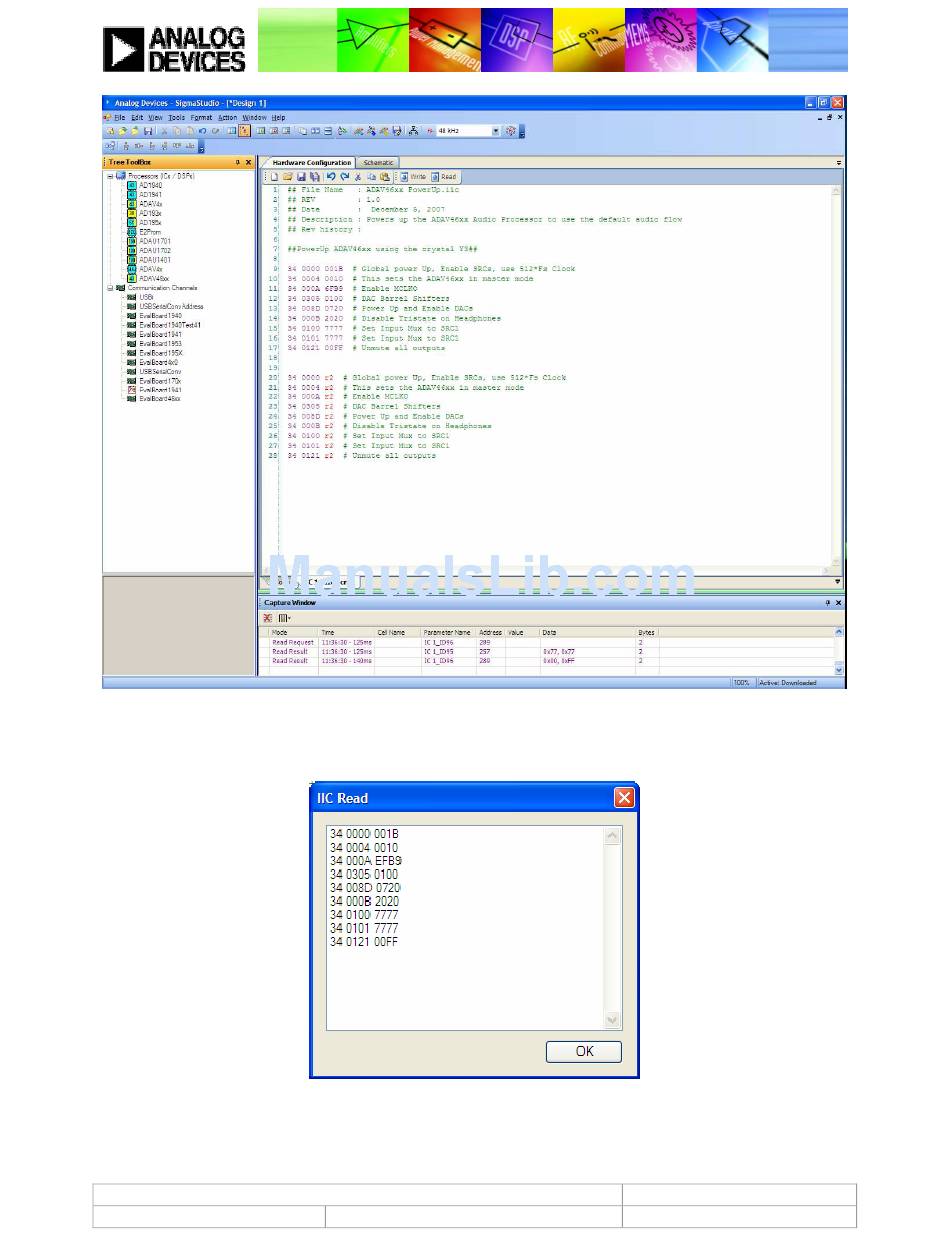Click OK in the IIC Read dialog
Image resolution: width=950 pixels, height=1260 pixels.
coord(584,1051)
